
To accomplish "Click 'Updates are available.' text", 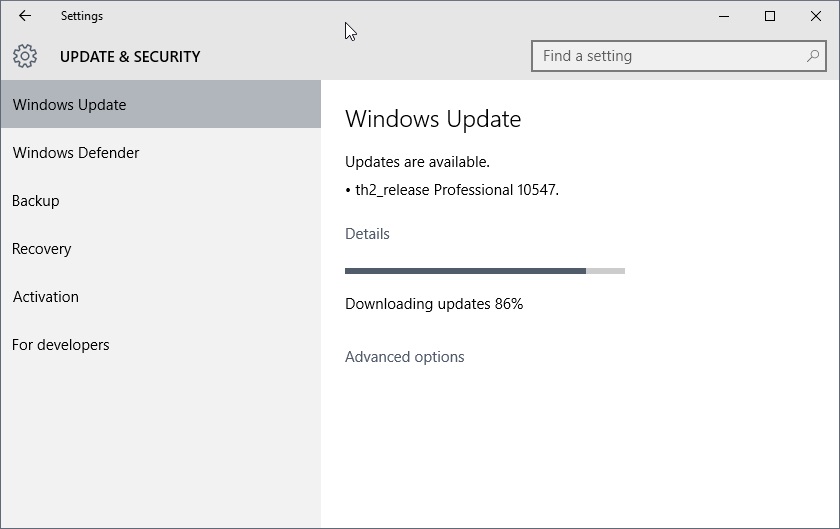I will [x=417, y=162].
